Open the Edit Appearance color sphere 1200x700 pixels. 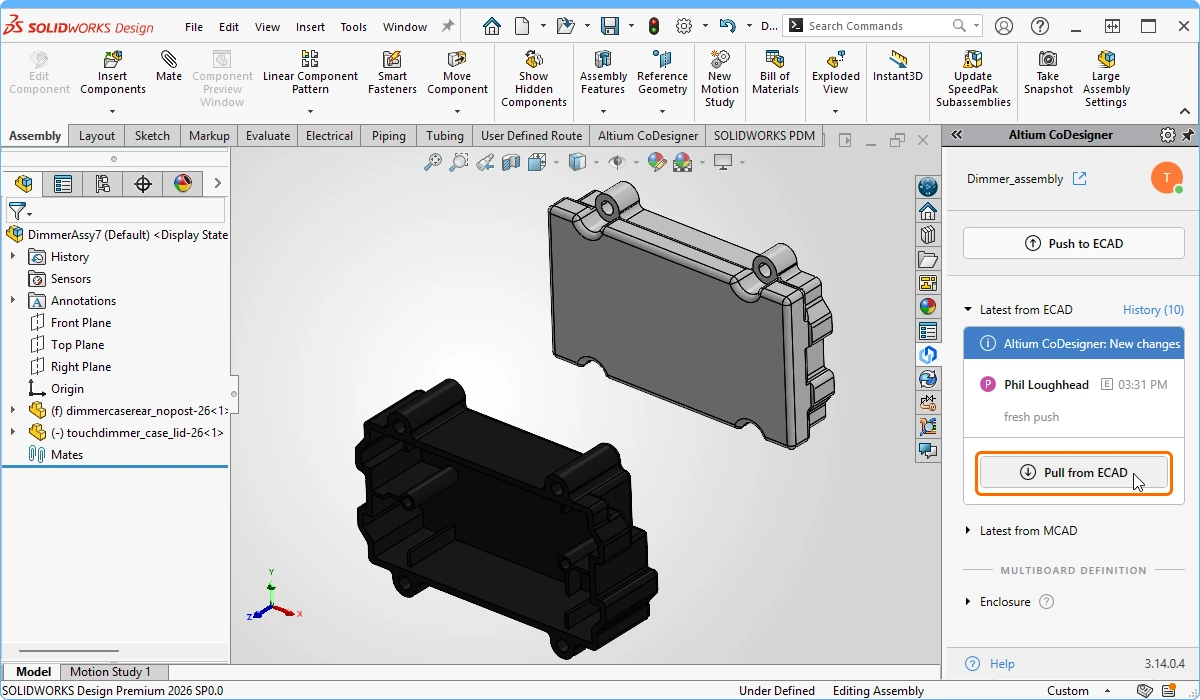656,162
